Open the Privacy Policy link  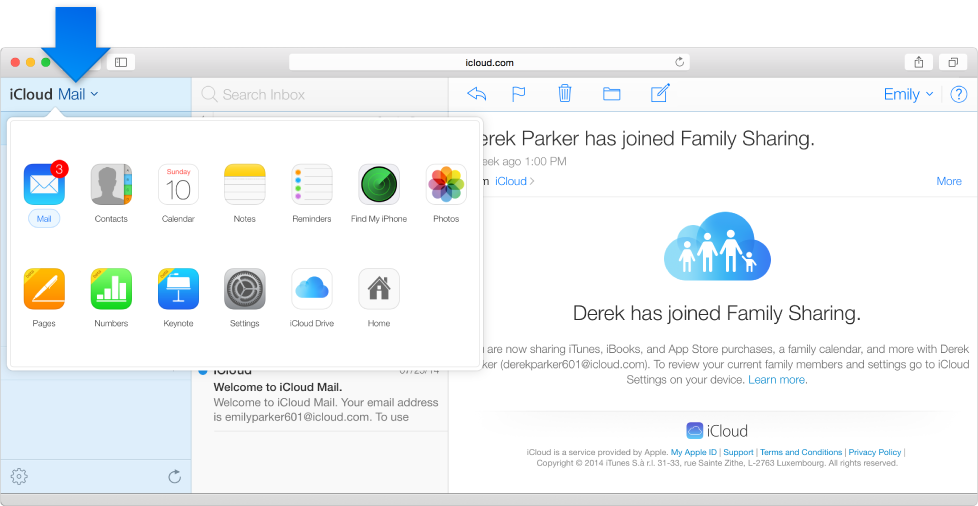click(x=875, y=452)
